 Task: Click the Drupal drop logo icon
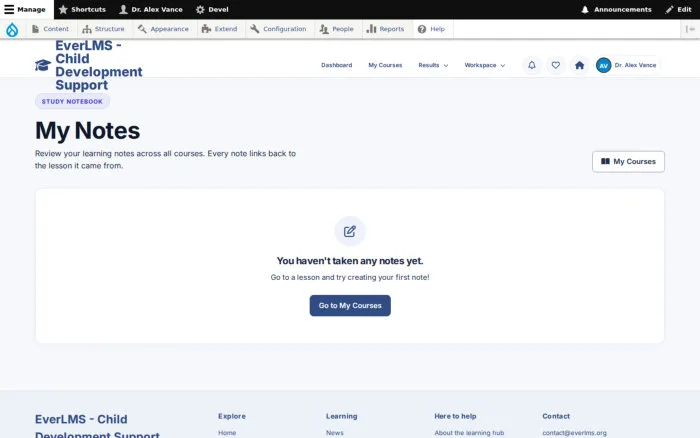tap(12, 29)
